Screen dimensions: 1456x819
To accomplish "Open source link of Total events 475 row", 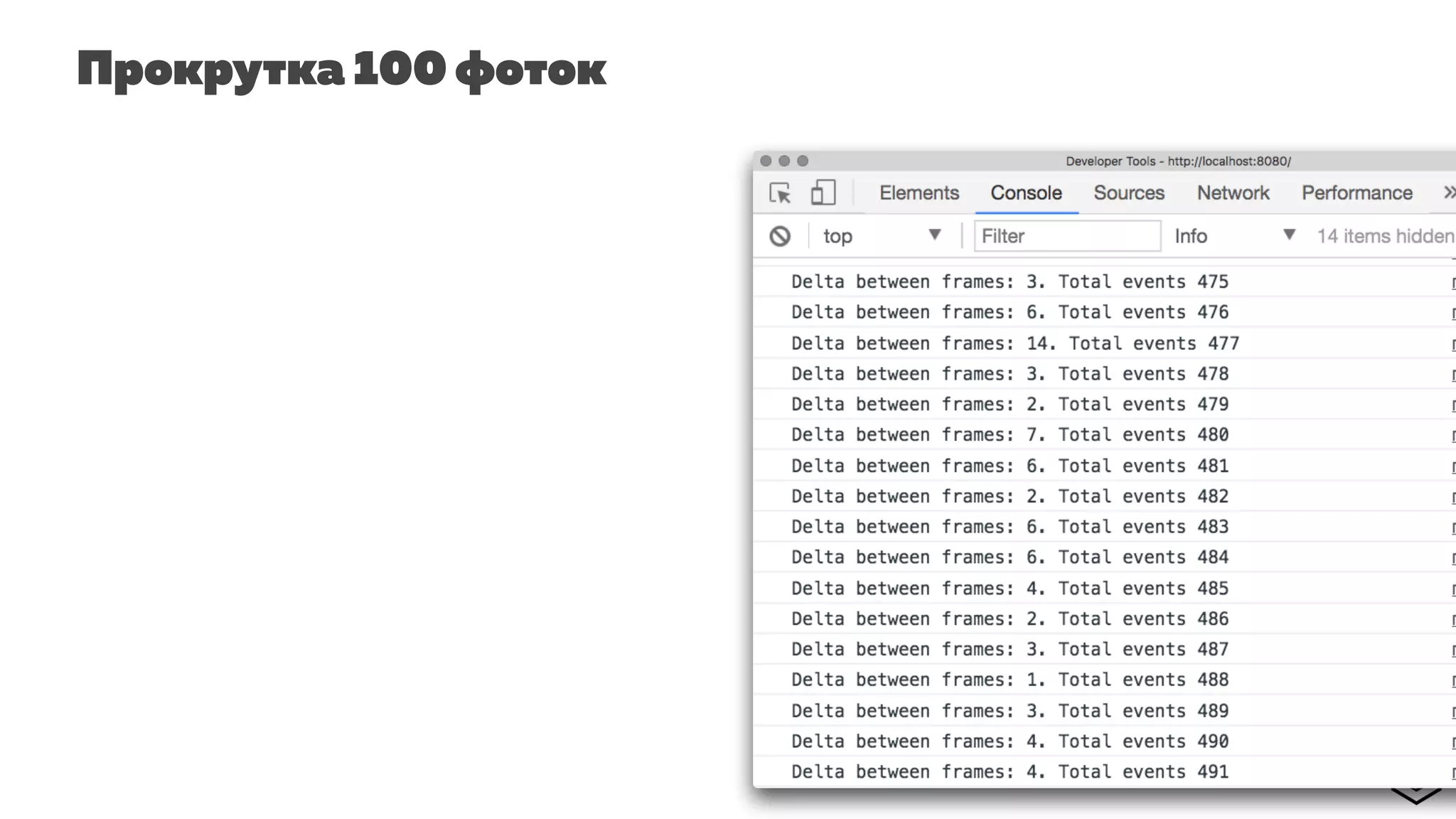I will pyautogui.click(x=1453, y=283).
